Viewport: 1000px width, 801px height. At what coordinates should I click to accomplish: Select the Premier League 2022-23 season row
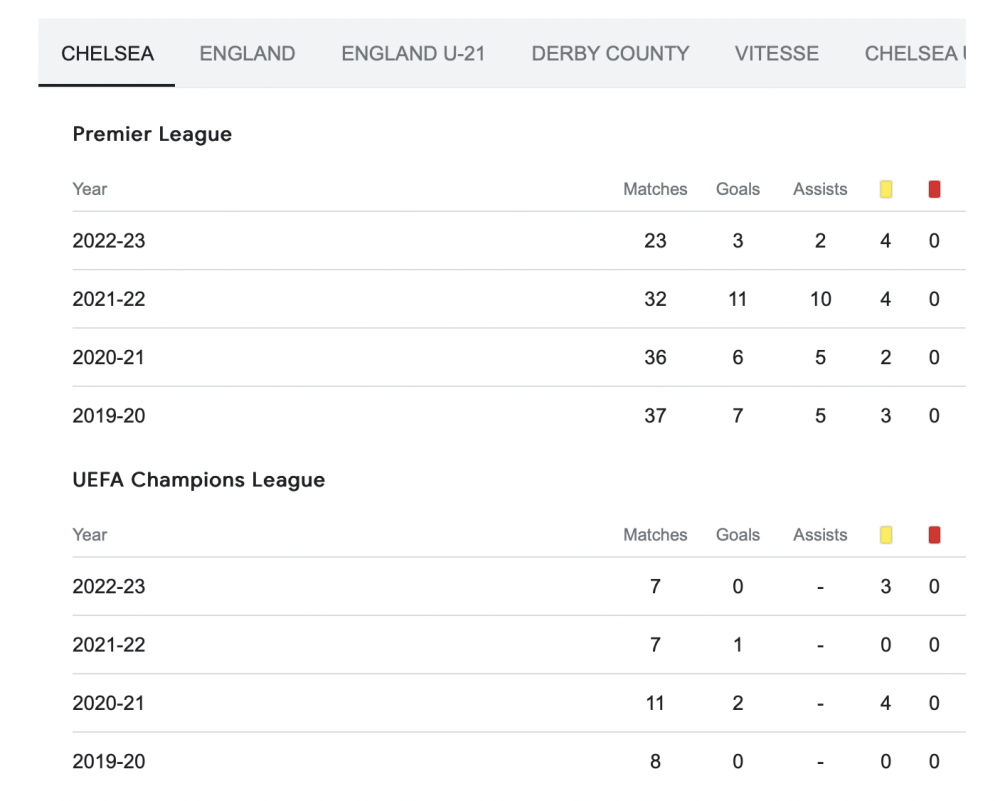pyautogui.click(x=519, y=240)
